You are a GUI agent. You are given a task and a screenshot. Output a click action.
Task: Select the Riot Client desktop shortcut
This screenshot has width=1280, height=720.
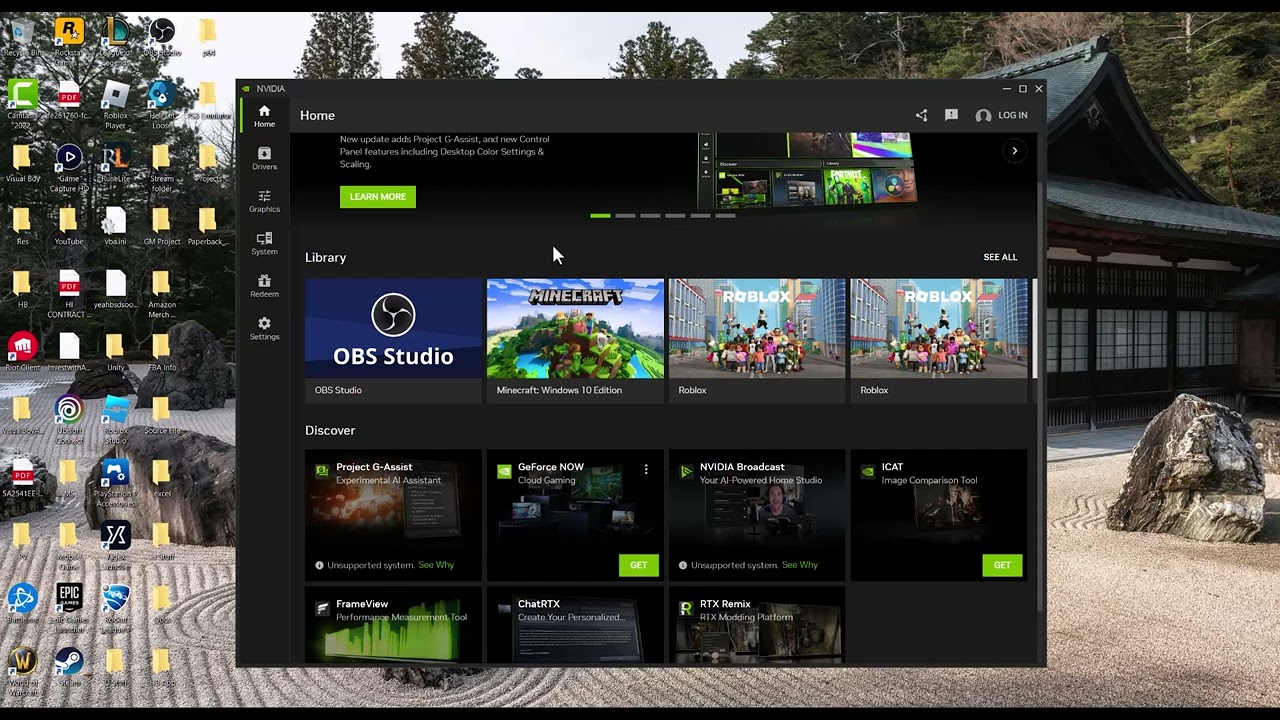22,353
